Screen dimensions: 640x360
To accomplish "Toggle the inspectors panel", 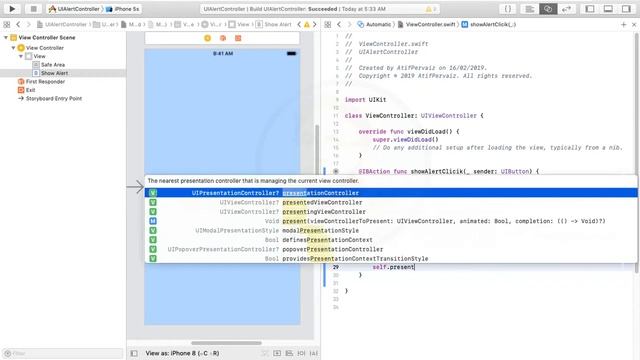I will (627, 9).
